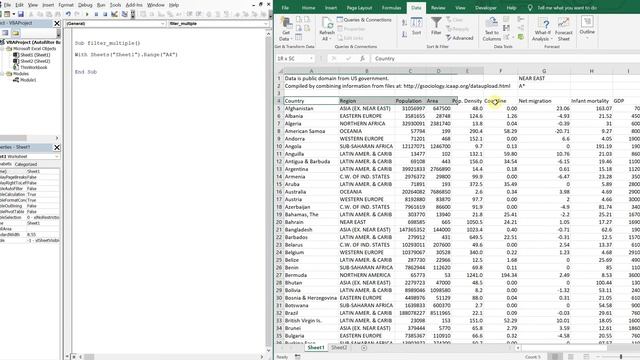Close the VBAProject explorer panel

point(57,23)
